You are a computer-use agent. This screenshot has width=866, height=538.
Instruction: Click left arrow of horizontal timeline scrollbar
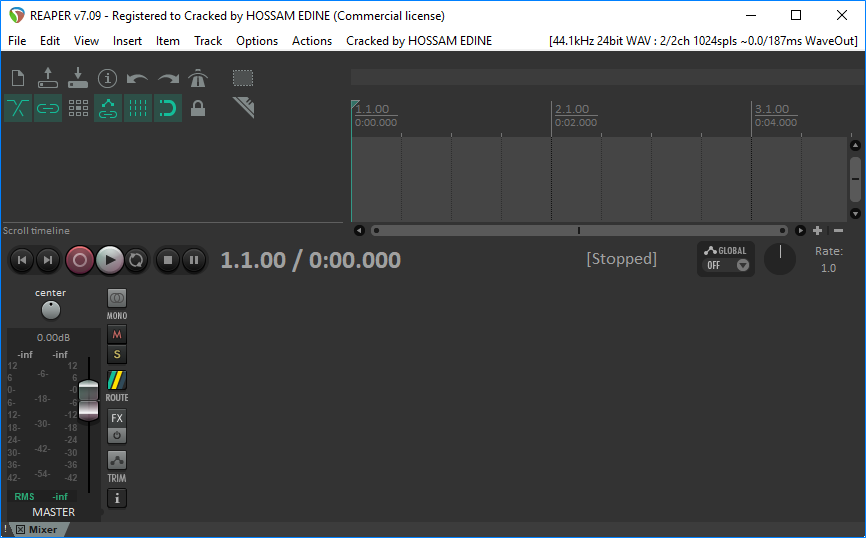tap(359, 230)
